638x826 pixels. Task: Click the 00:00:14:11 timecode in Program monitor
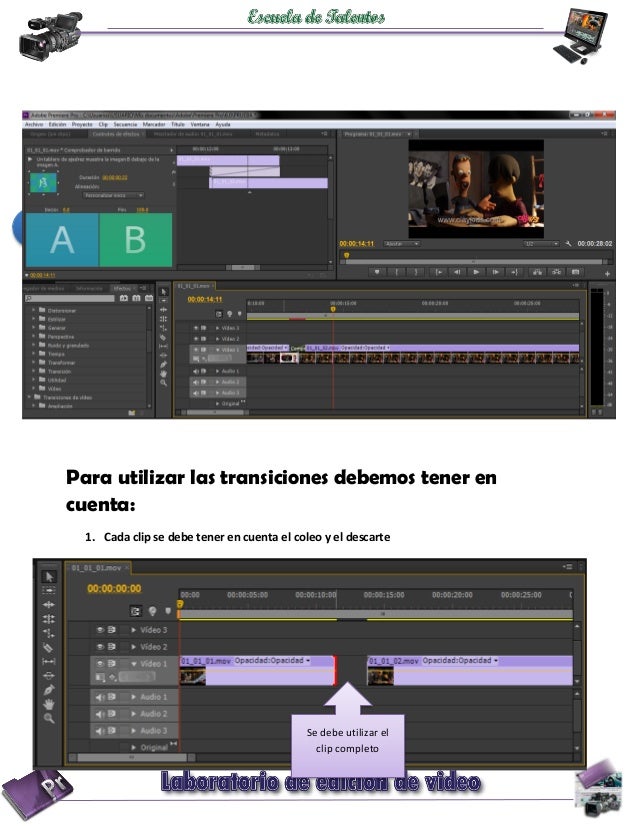[357, 244]
